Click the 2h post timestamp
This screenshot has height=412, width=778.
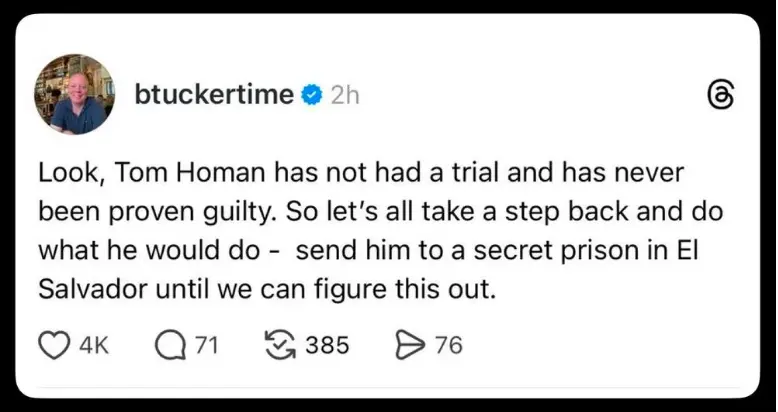[345, 95]
